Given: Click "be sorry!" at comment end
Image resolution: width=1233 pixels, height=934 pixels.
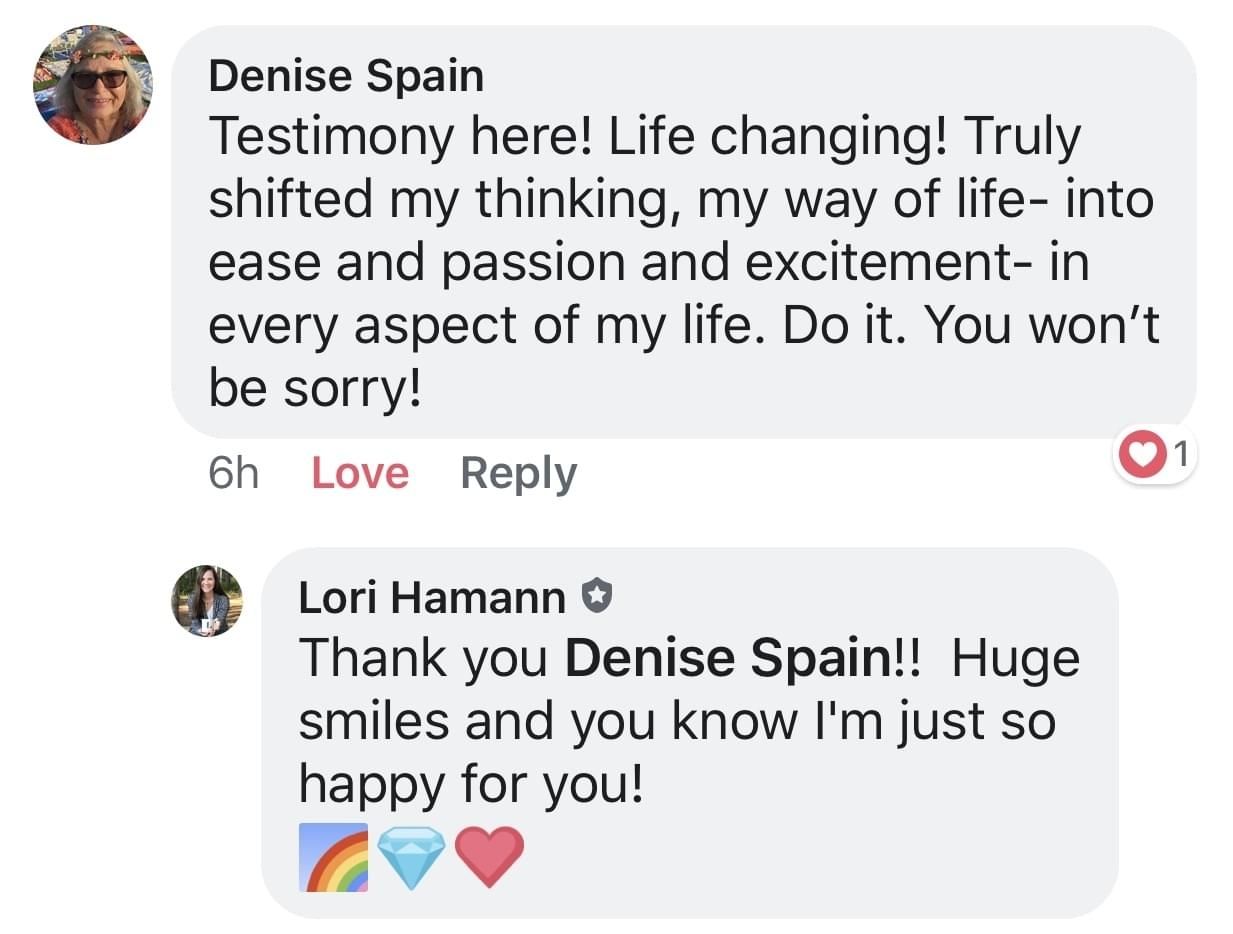Looking at the screenshot, I should tap(314, 390).
